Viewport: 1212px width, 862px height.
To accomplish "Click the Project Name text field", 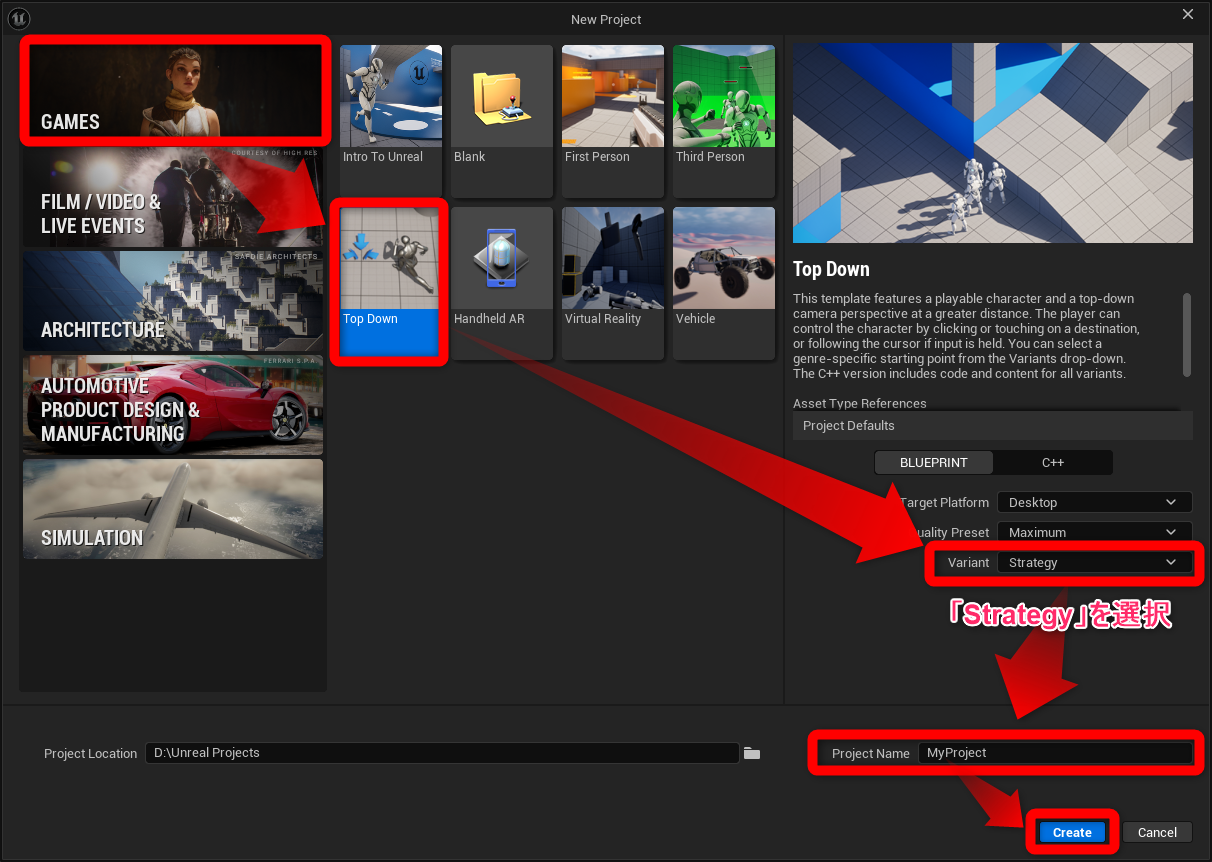I will click(1055, 753).
